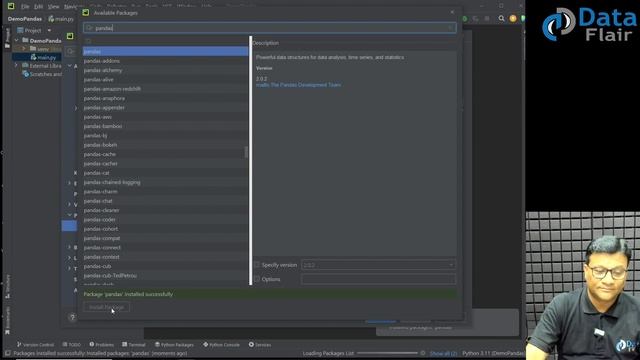640x360 pixels.
Task: Expand the settings tree node beside pandas-appender
Action: tap(76, 108)
